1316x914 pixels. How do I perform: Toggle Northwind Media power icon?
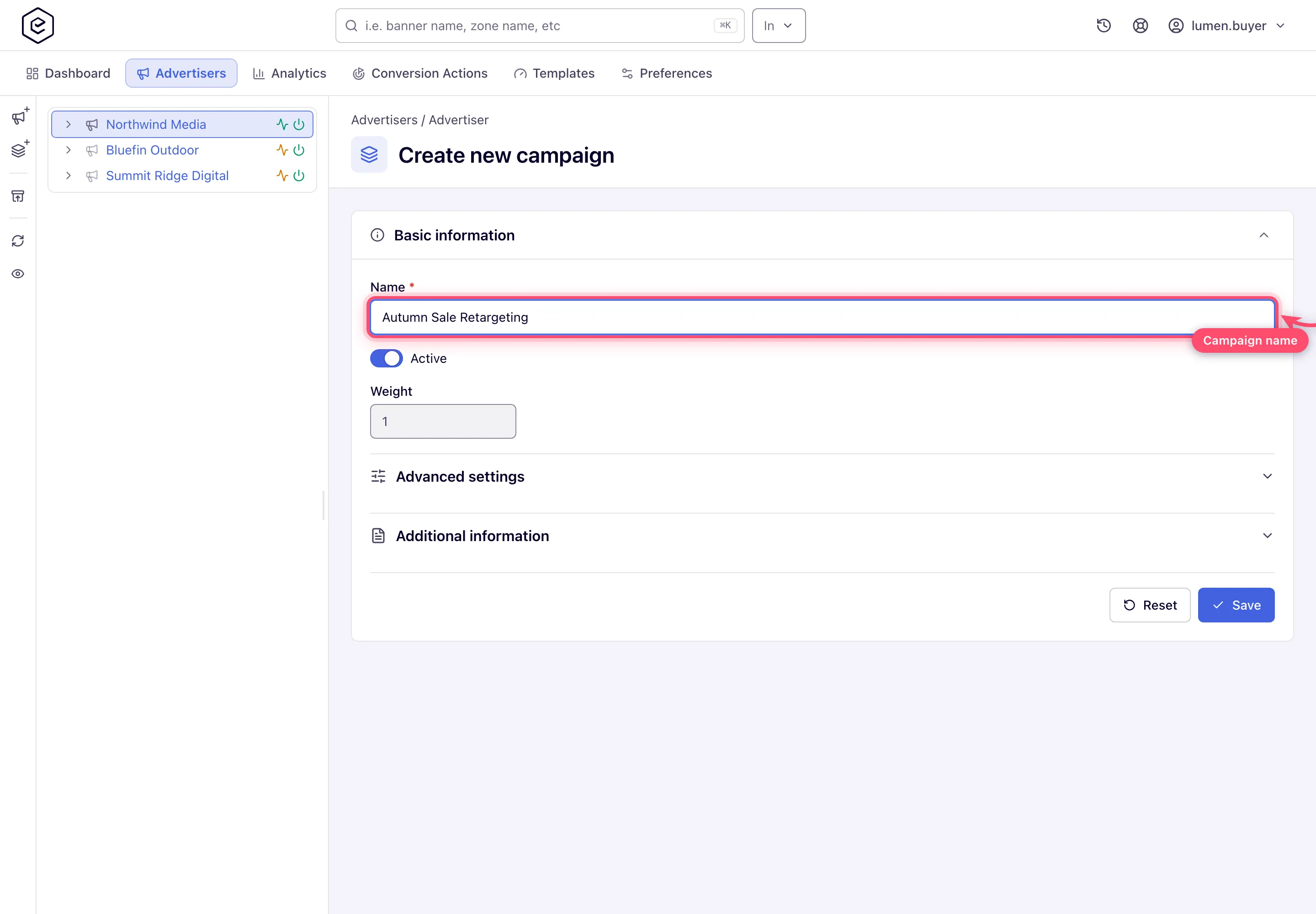pyautogui.click(x=299, y=124)
